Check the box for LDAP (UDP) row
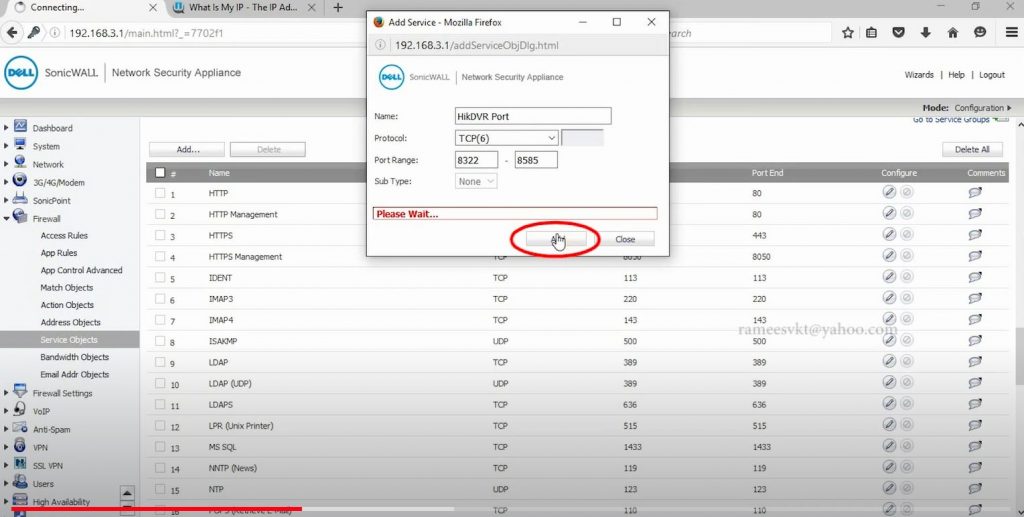Image resolution: width=1024 pixels, height=517 pixels. coord(160,383)
